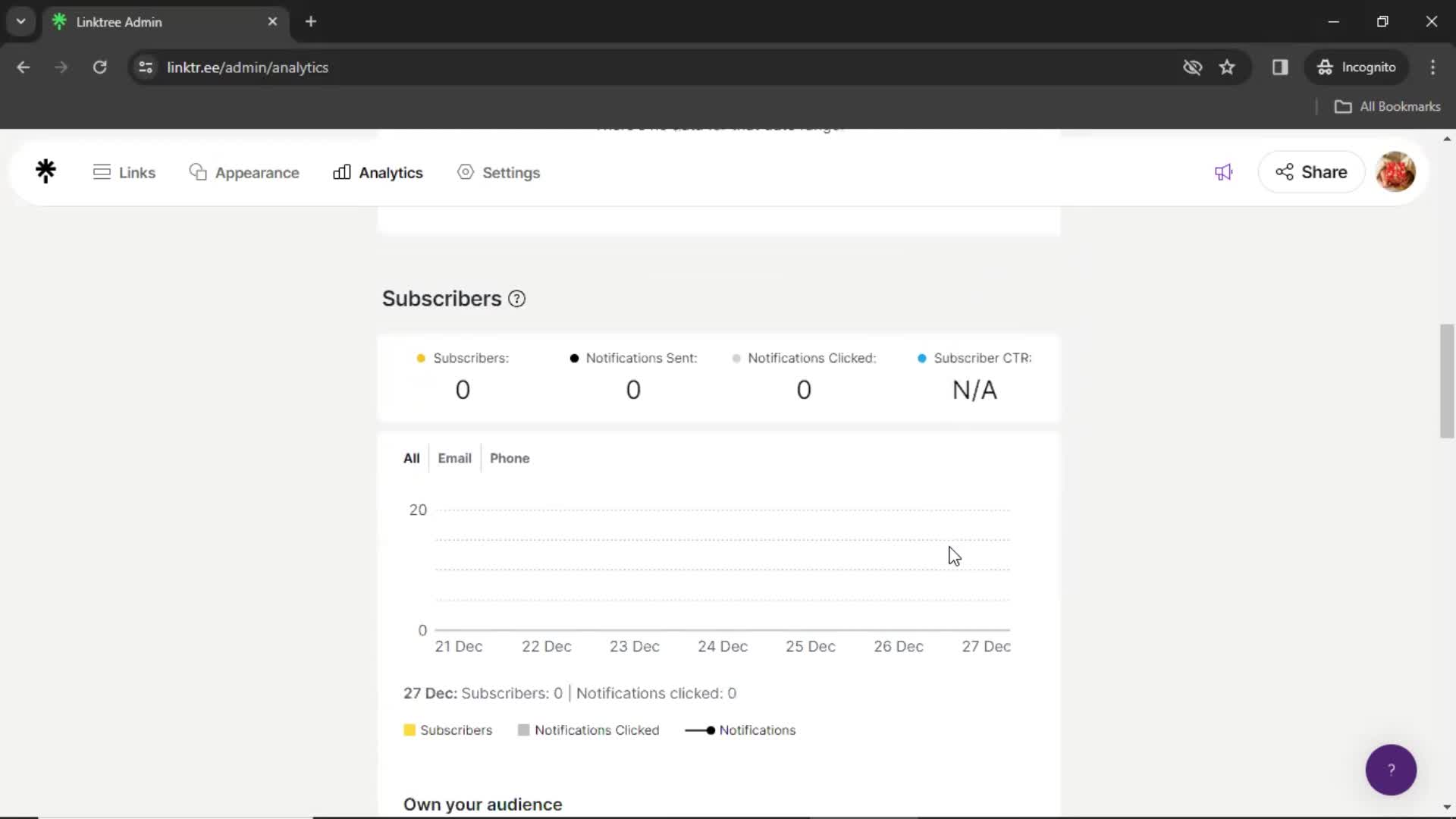1456x819 pixels.
Task: Expand the Subscribers info tooltip
Action: pos(517,298)
